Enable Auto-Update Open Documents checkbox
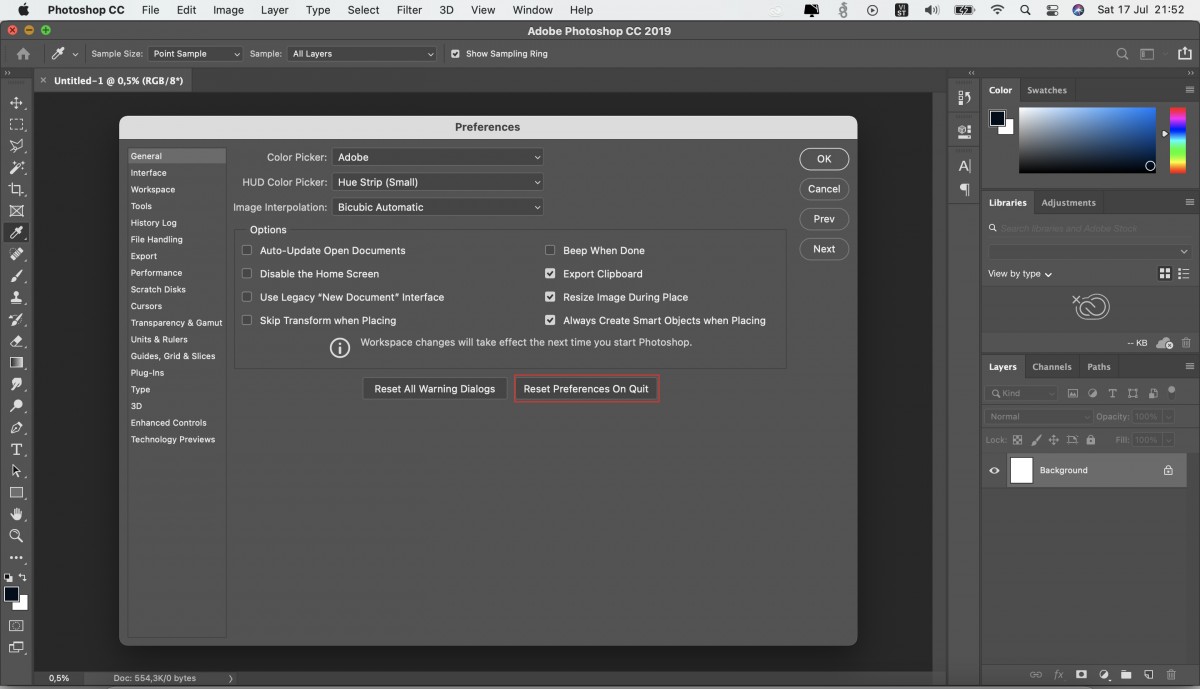The height and width of the screenshot is (689, 1200). pyautogui.click(x=247, y=251)
